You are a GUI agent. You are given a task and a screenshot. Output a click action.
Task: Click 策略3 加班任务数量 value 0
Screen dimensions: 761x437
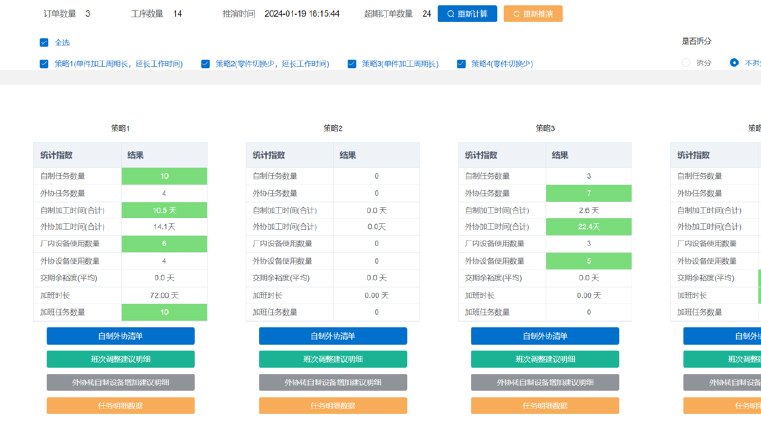(589, 312)
